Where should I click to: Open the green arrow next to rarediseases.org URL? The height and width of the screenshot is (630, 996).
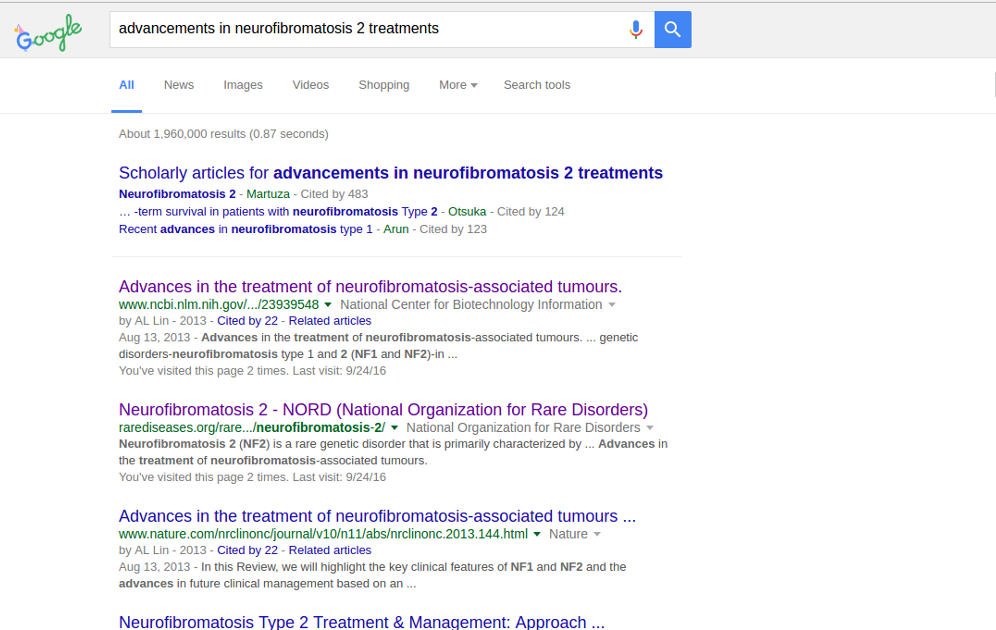pos(395,428)
